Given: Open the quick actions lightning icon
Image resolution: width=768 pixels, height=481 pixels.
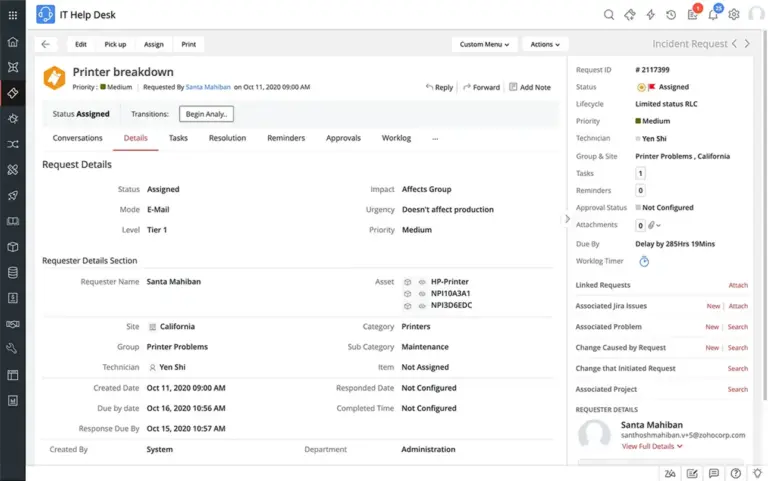Looking at the screenshot, I should click(651, 15).
